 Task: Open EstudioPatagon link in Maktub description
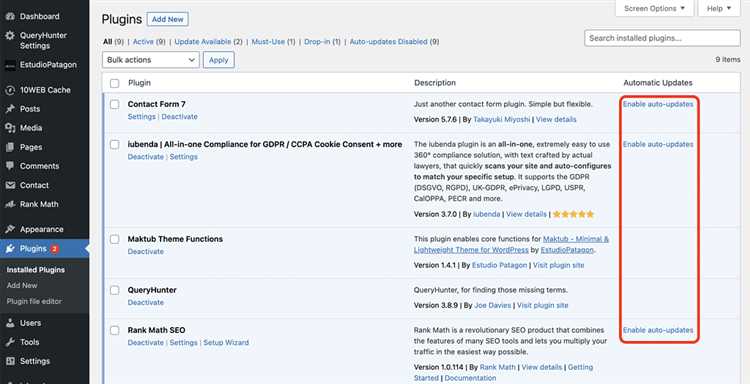(x=567, y=250)
